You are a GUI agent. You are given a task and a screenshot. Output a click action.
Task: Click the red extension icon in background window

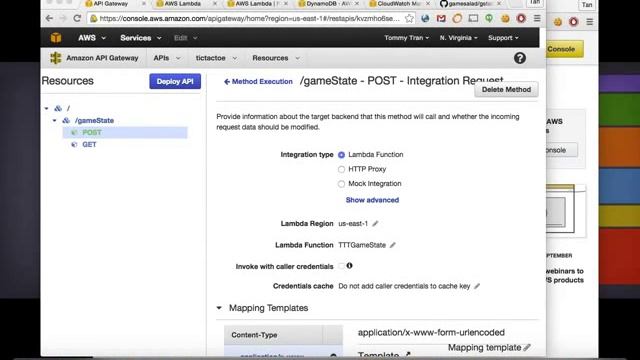tap(573, 22)
